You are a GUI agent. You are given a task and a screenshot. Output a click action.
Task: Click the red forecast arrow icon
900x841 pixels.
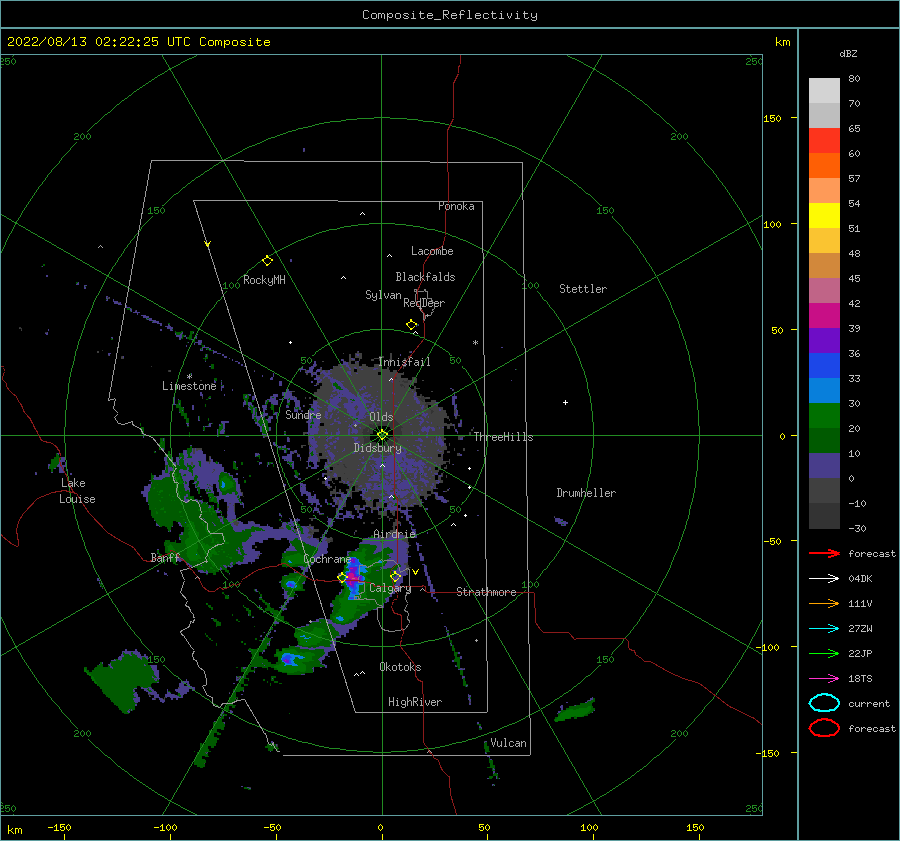pyautogui.click(x=824, y=553)
